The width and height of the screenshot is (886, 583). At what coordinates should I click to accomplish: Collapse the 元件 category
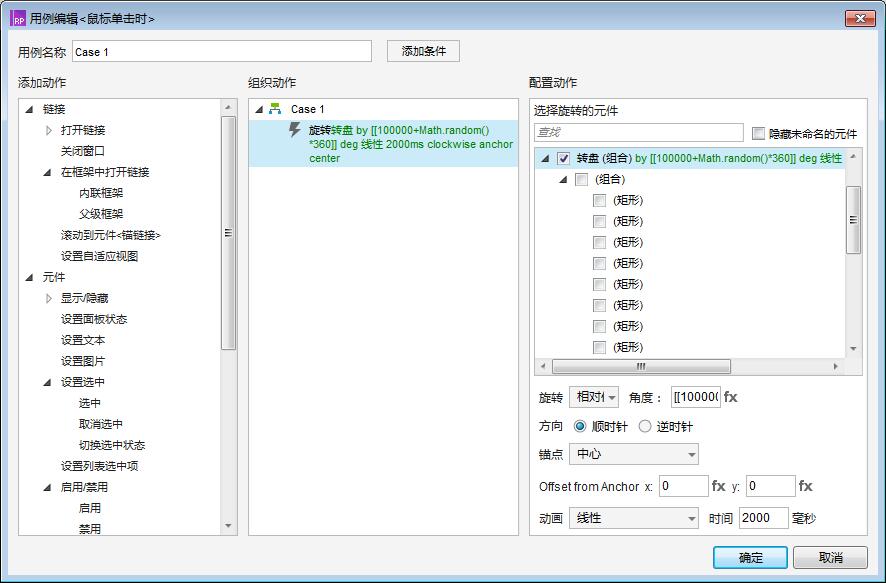29,277
